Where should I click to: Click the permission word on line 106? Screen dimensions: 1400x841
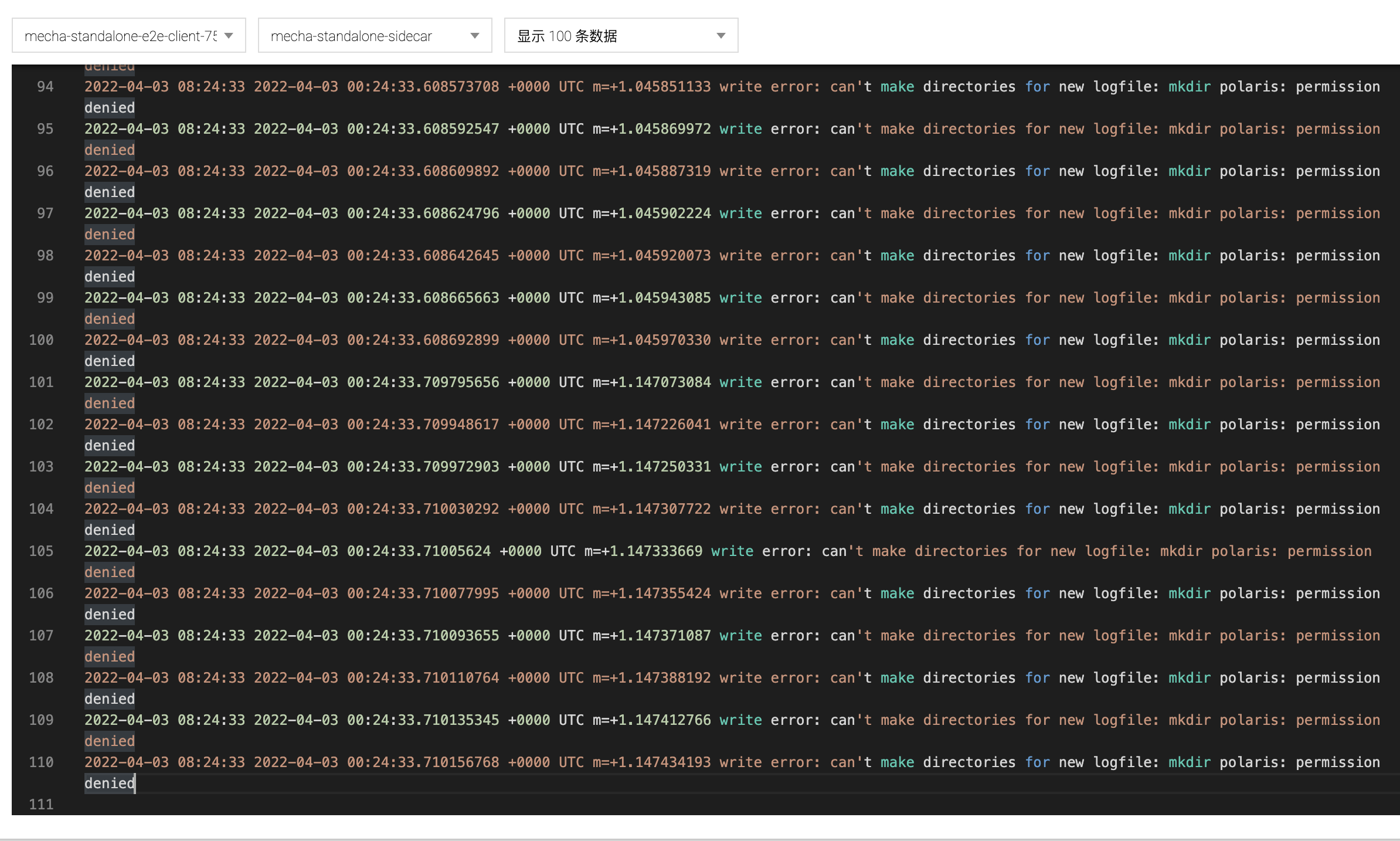pyautogui.click(x=1337, y=593)
